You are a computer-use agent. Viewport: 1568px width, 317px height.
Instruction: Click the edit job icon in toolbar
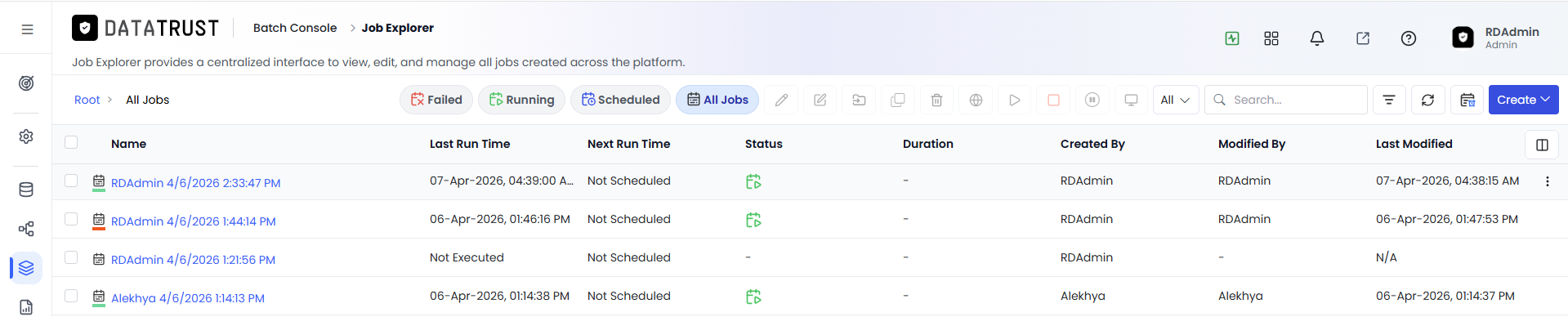point(820,100)
